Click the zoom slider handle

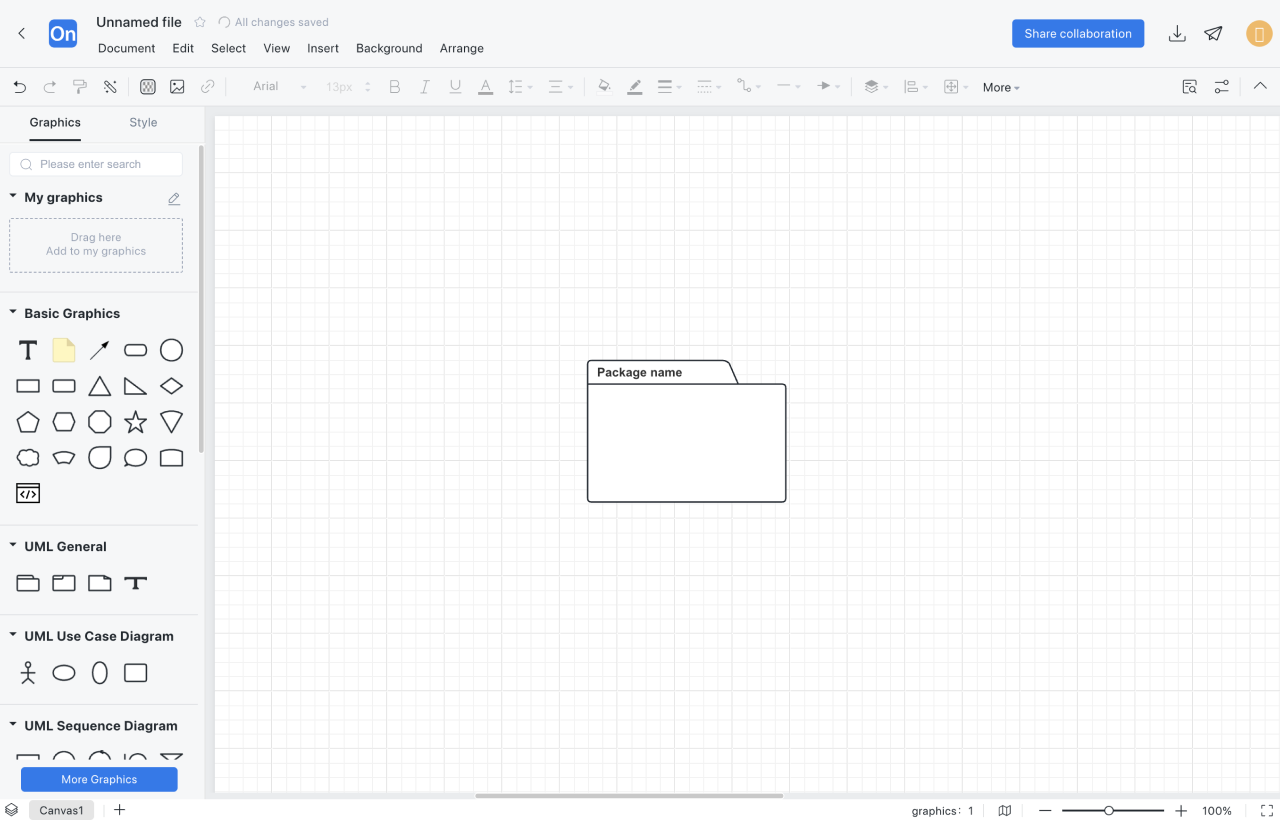(x=1109, y=810)
